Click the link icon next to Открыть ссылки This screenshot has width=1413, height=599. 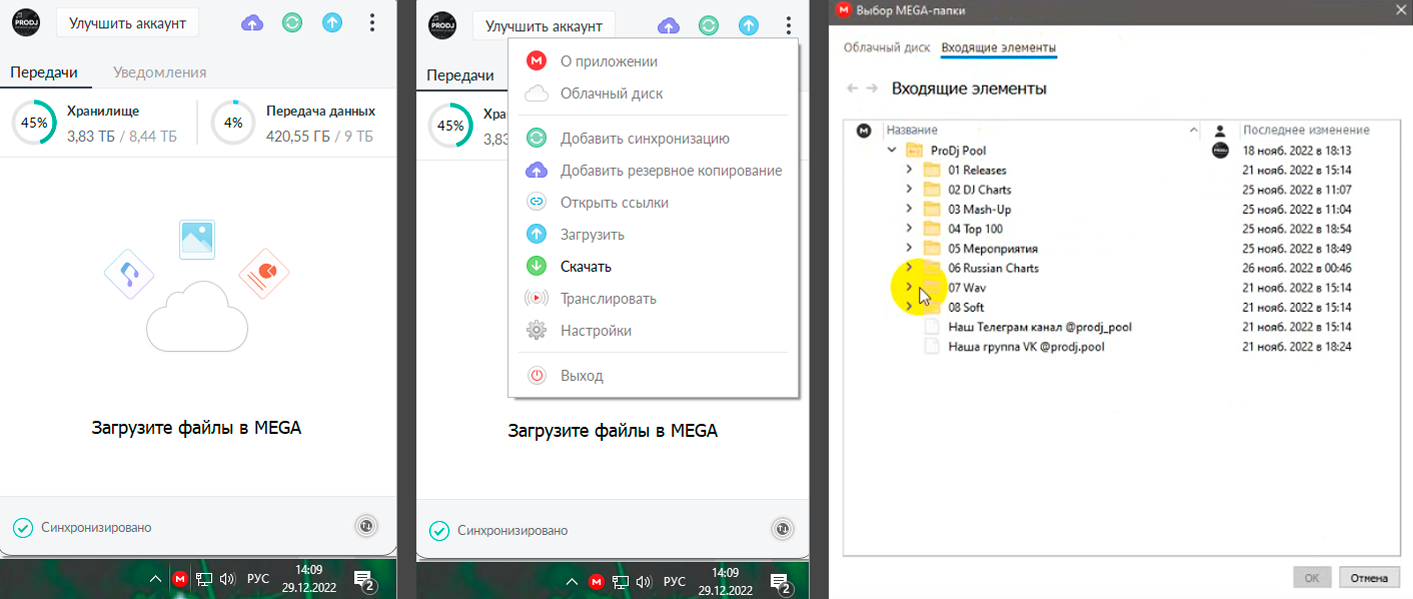(537, 203)
